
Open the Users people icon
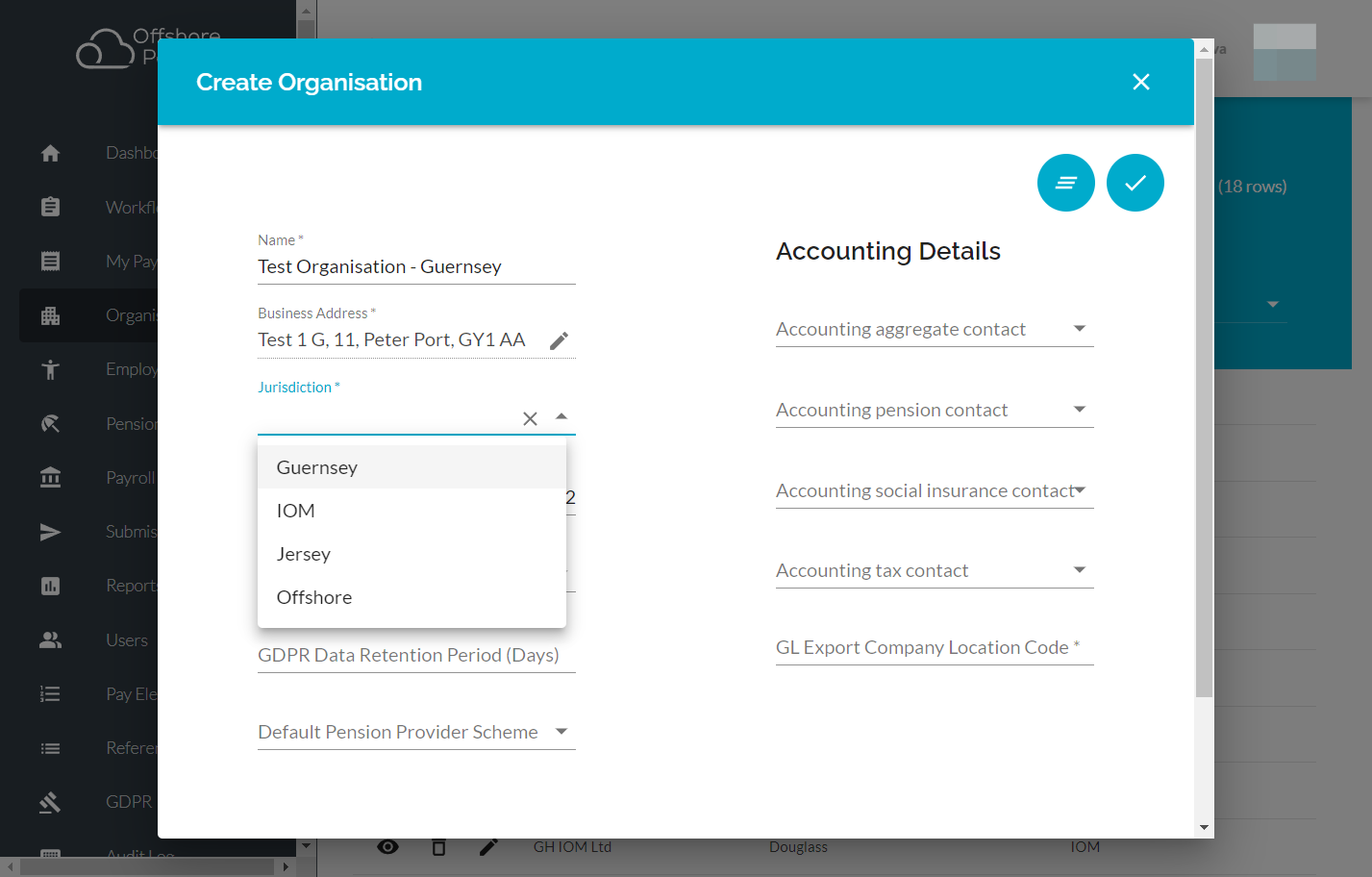51,639
